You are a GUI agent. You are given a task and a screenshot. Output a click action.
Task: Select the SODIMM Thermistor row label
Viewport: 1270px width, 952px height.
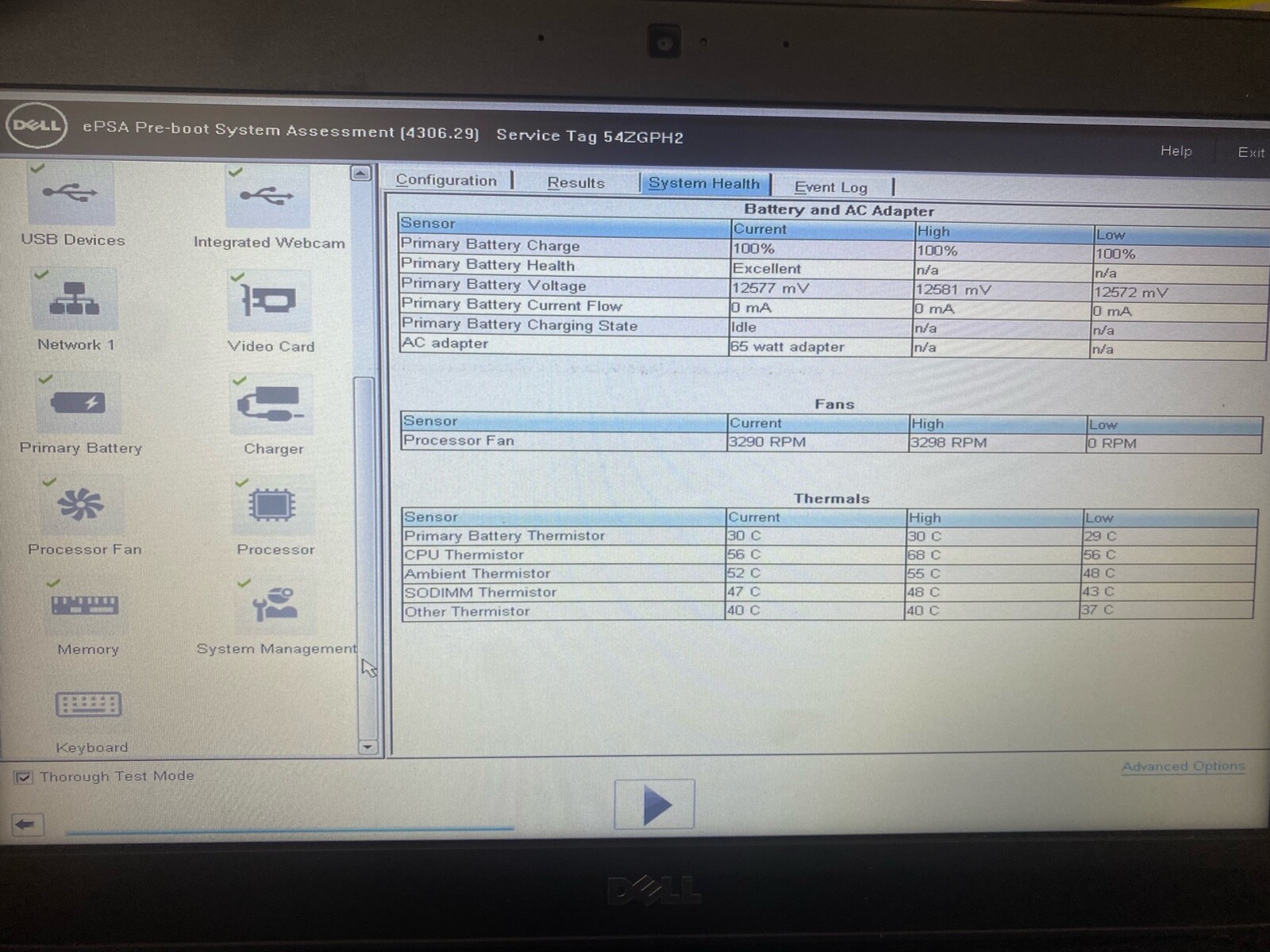[x=480, y=592]
